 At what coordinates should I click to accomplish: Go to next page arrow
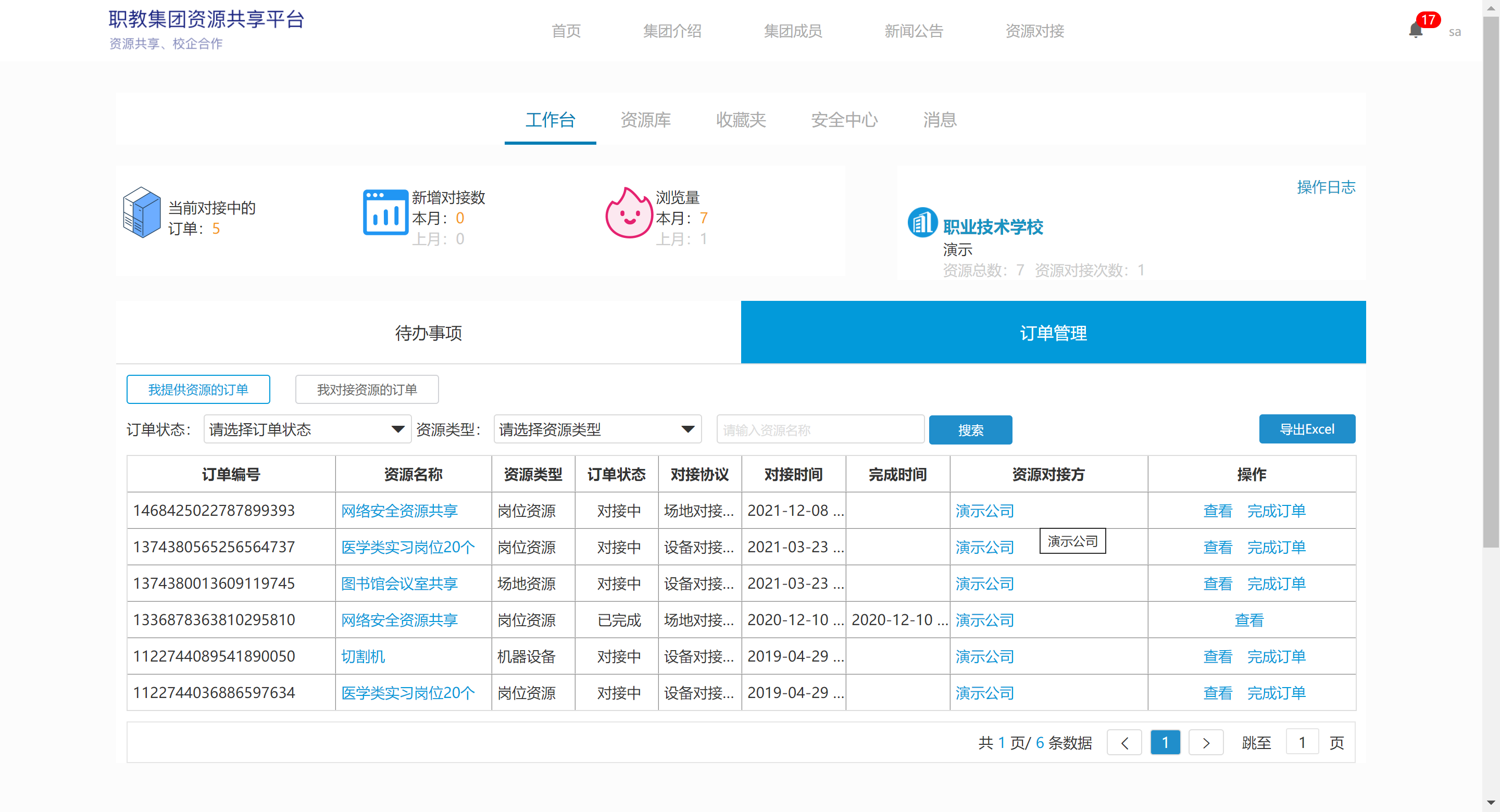pos(1205,742)
